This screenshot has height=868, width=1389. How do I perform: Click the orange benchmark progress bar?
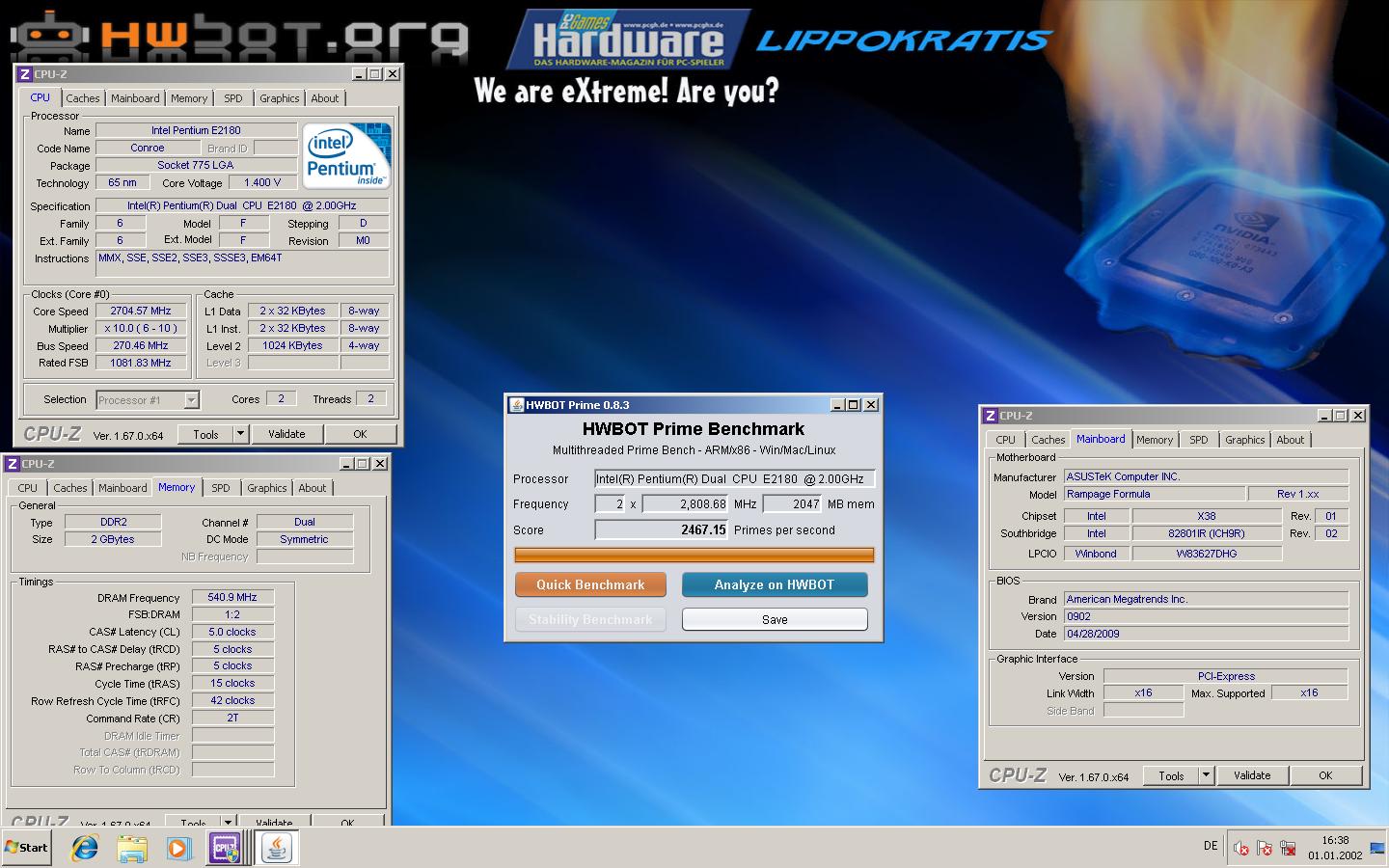pyautogui.click(x=694, y=555)
